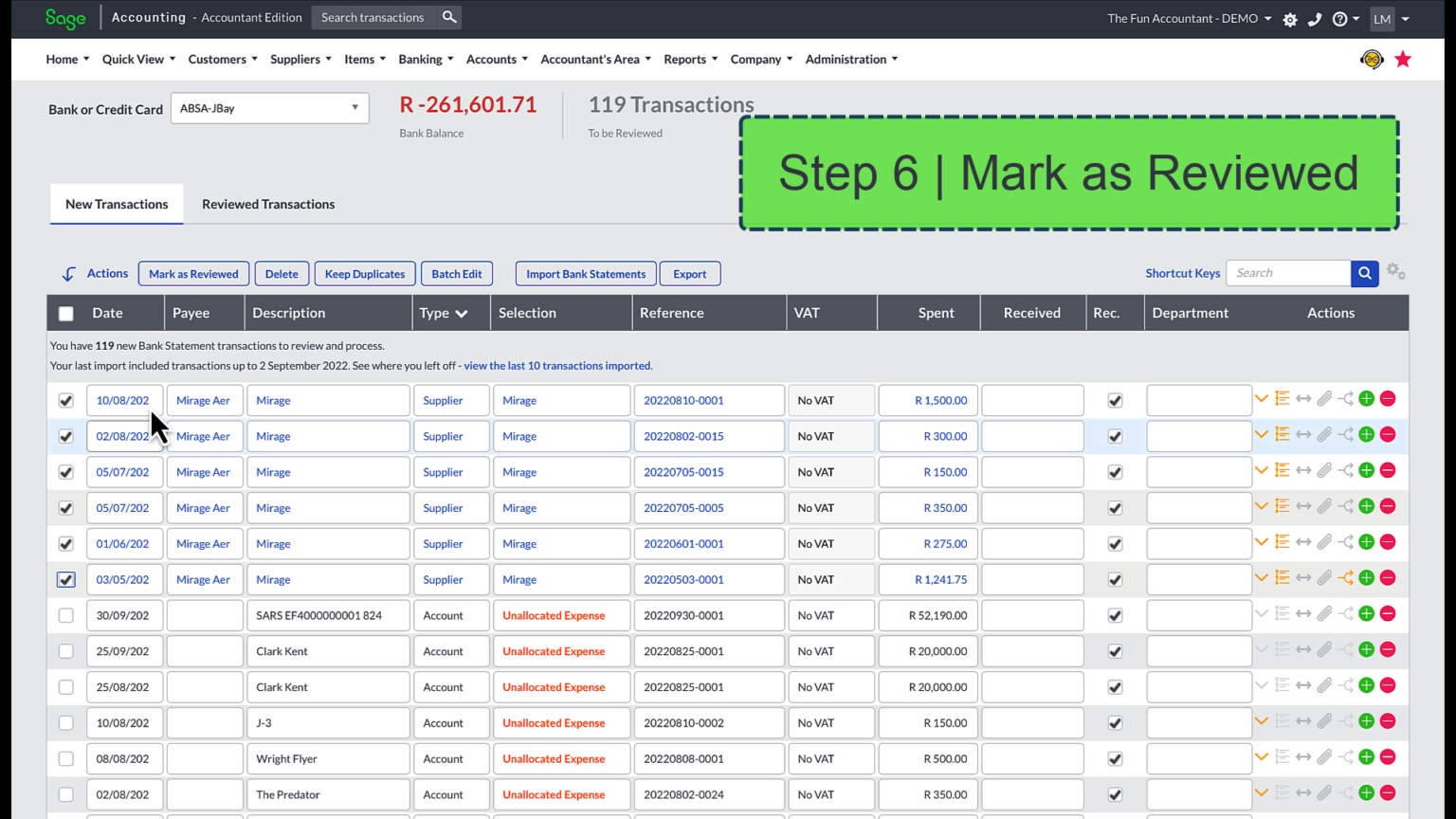Click the owl assistant icon

pos(1371,60)
